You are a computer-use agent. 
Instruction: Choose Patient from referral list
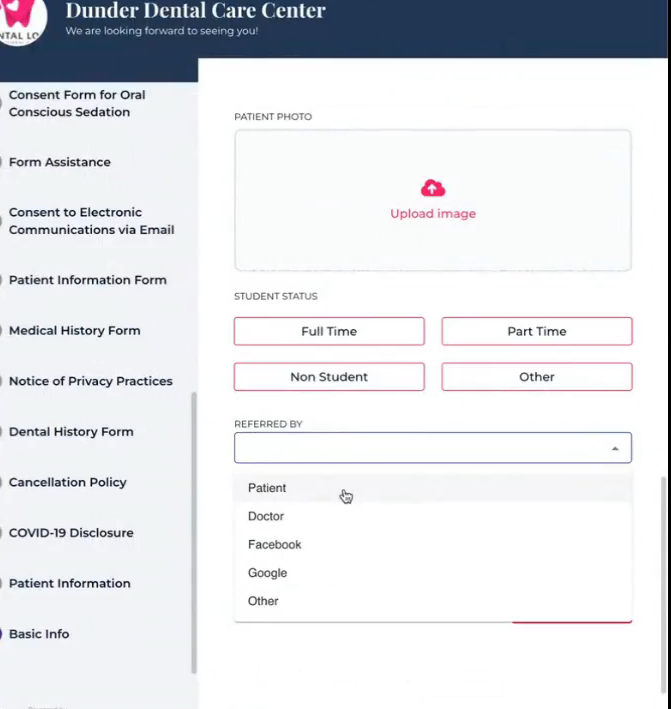[267, 488]
